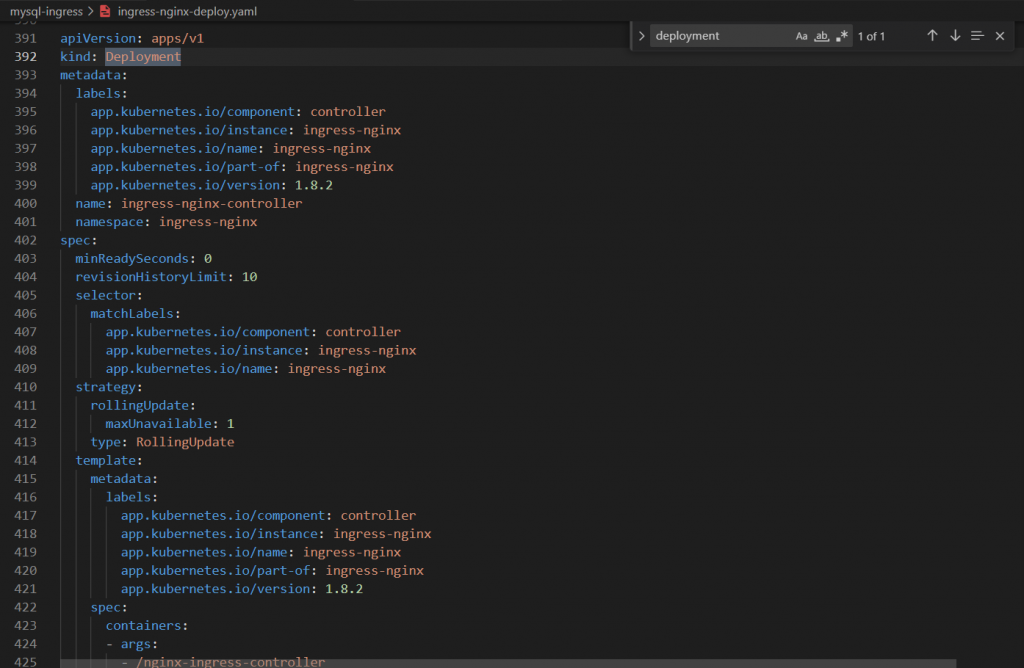1024x668 pixels.
Task: Click 'revisionHistoryLimit' key
Action: [151, 277]
